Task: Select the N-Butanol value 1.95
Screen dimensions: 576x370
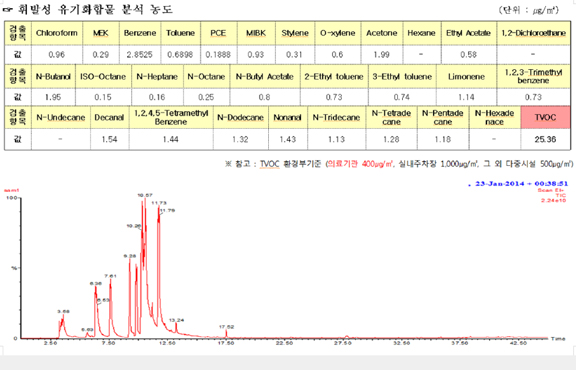Action: [x=53, y=97]
